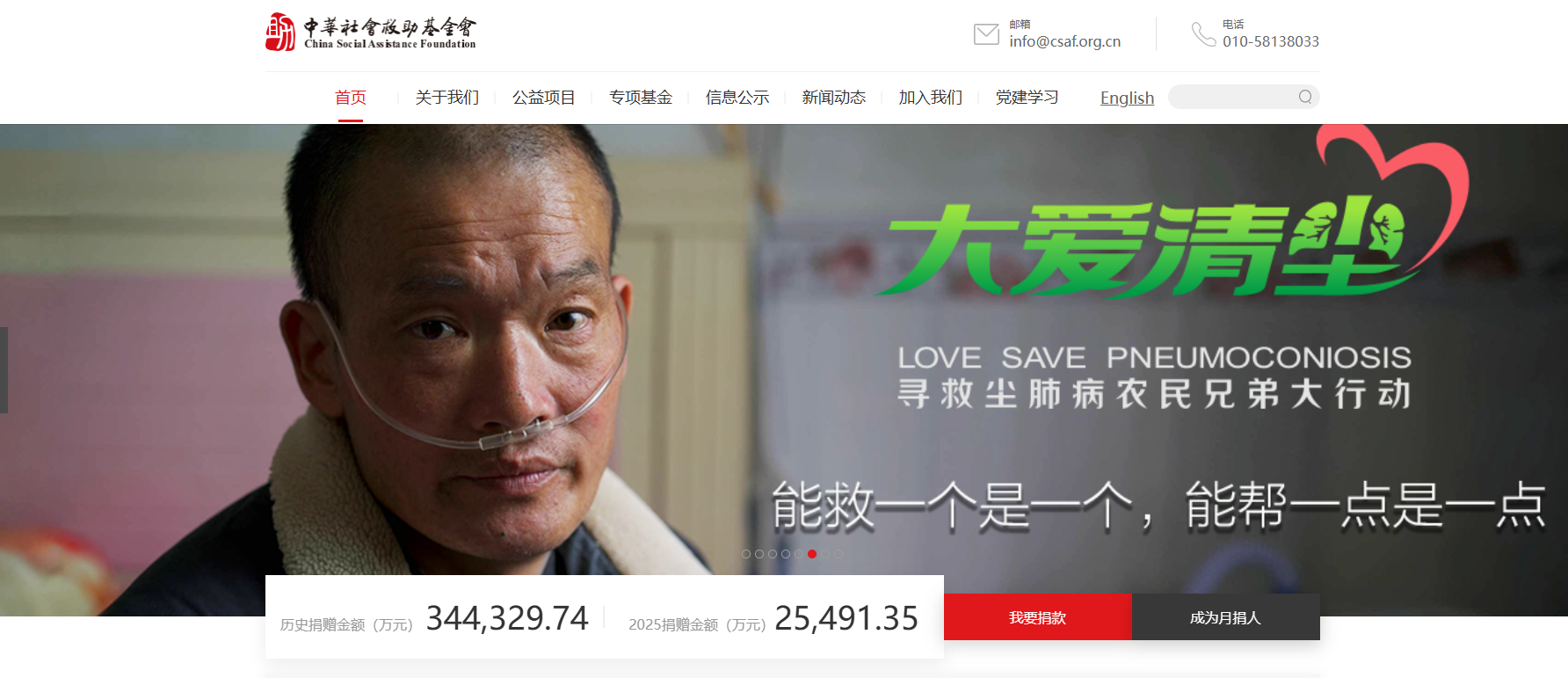The image size is (1568, 678).
Task: Select the first carousel indicator dot
Action: pos(746,554)
